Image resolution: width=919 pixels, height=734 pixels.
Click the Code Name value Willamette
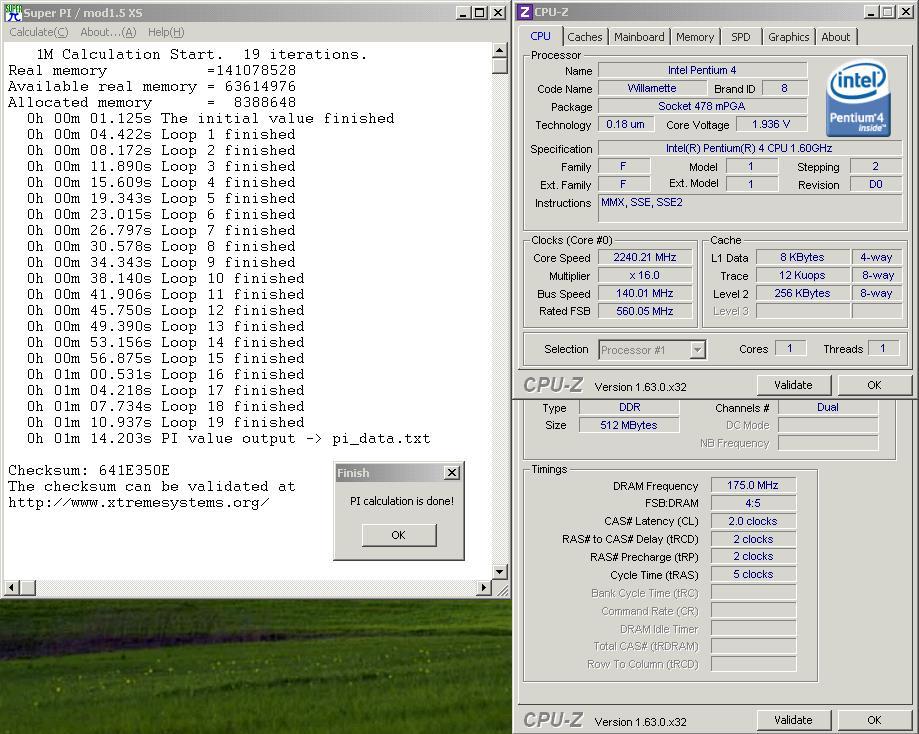(x=652, y=89)
